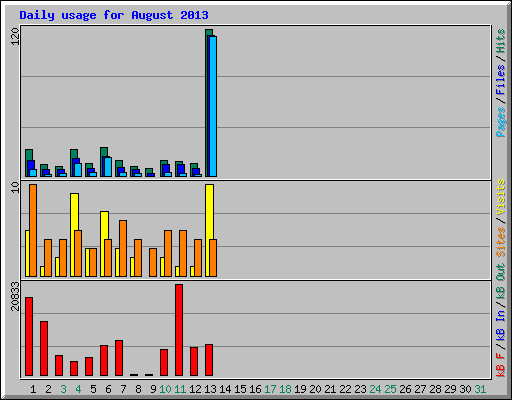
Task: Click the tall cyan Pages bar for day 13
Action: click(213, 106)
